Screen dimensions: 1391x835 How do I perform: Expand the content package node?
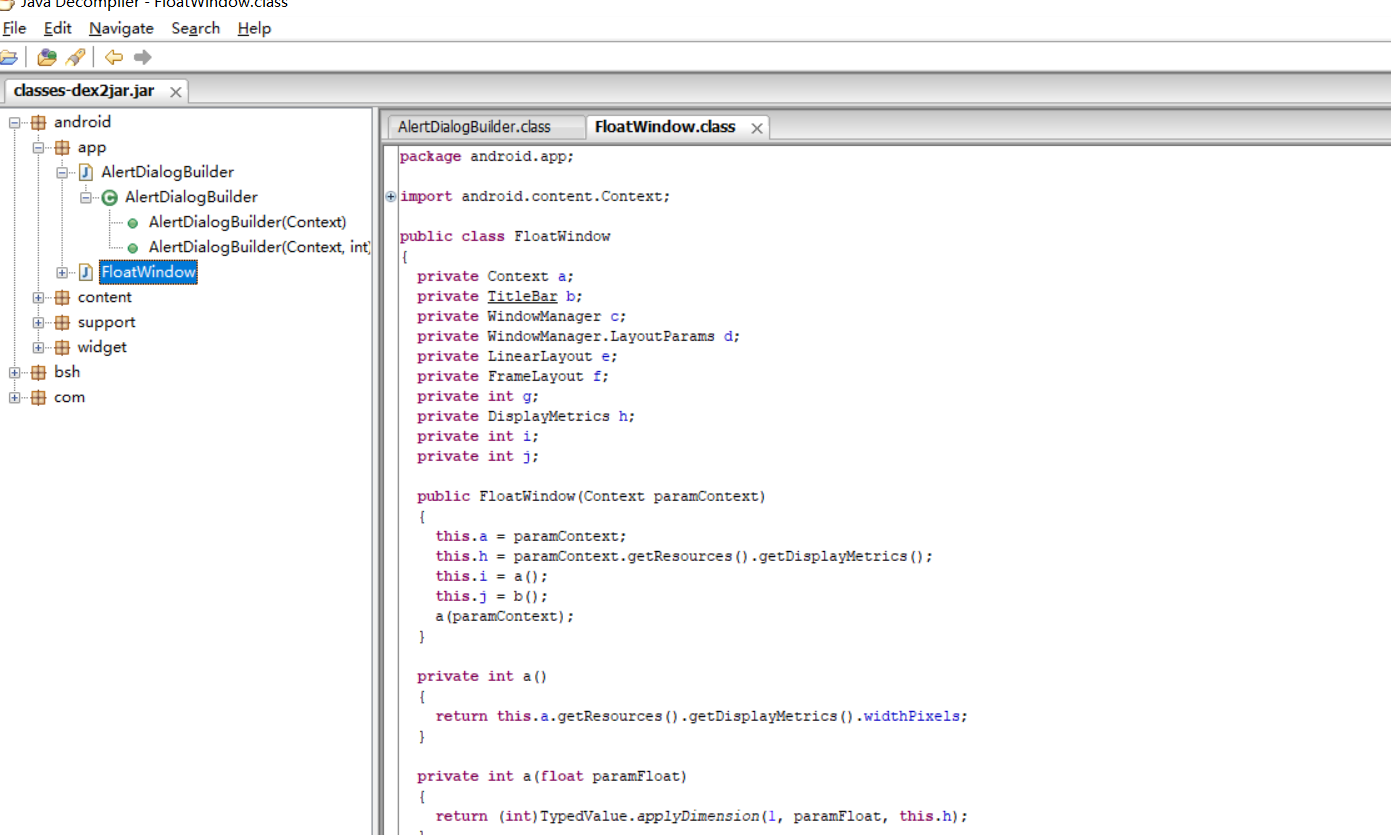click(x=38, y=297)
